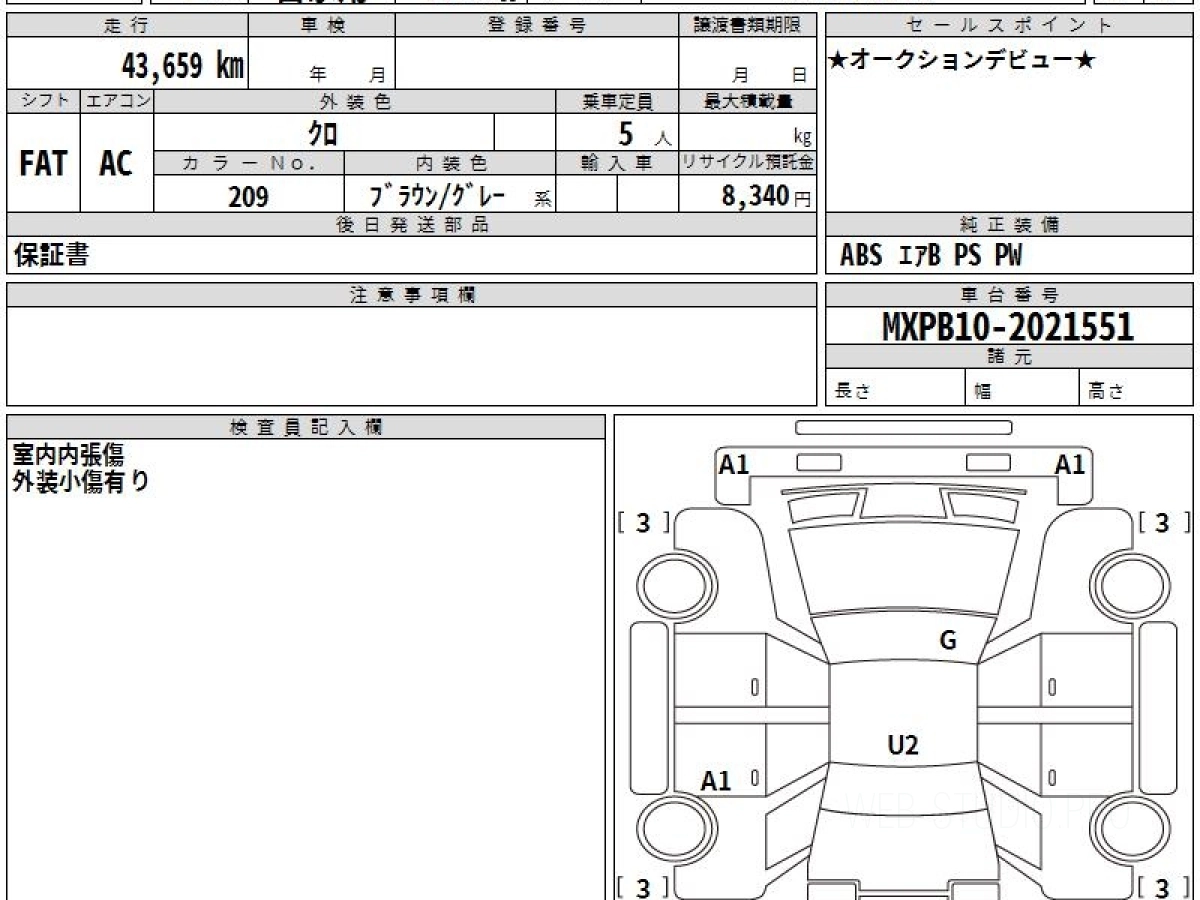Select the 登録番号 header
Viewport: 1200px width, 900px height.
pos(537,26)
